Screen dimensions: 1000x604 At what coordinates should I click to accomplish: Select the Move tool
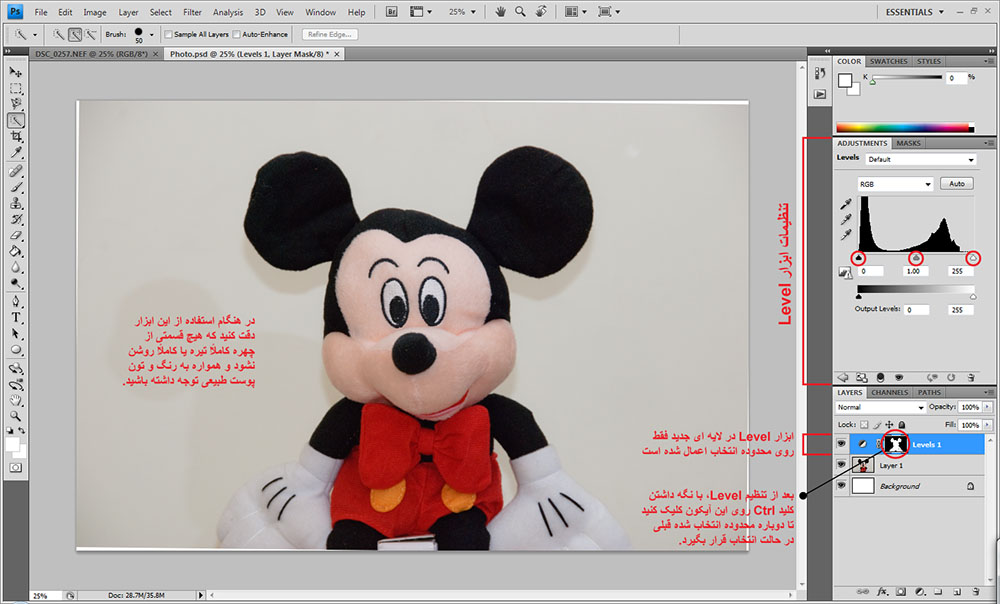coord(16,72)
